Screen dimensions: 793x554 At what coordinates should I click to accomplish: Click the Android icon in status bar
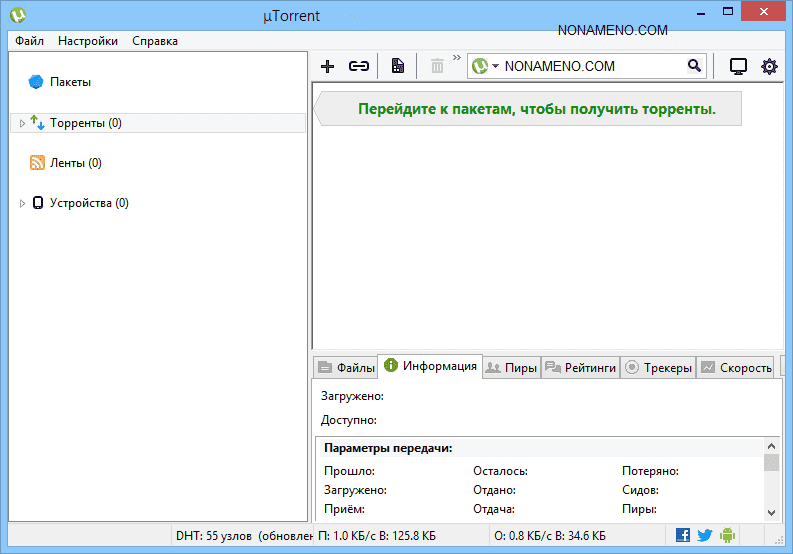727,535
